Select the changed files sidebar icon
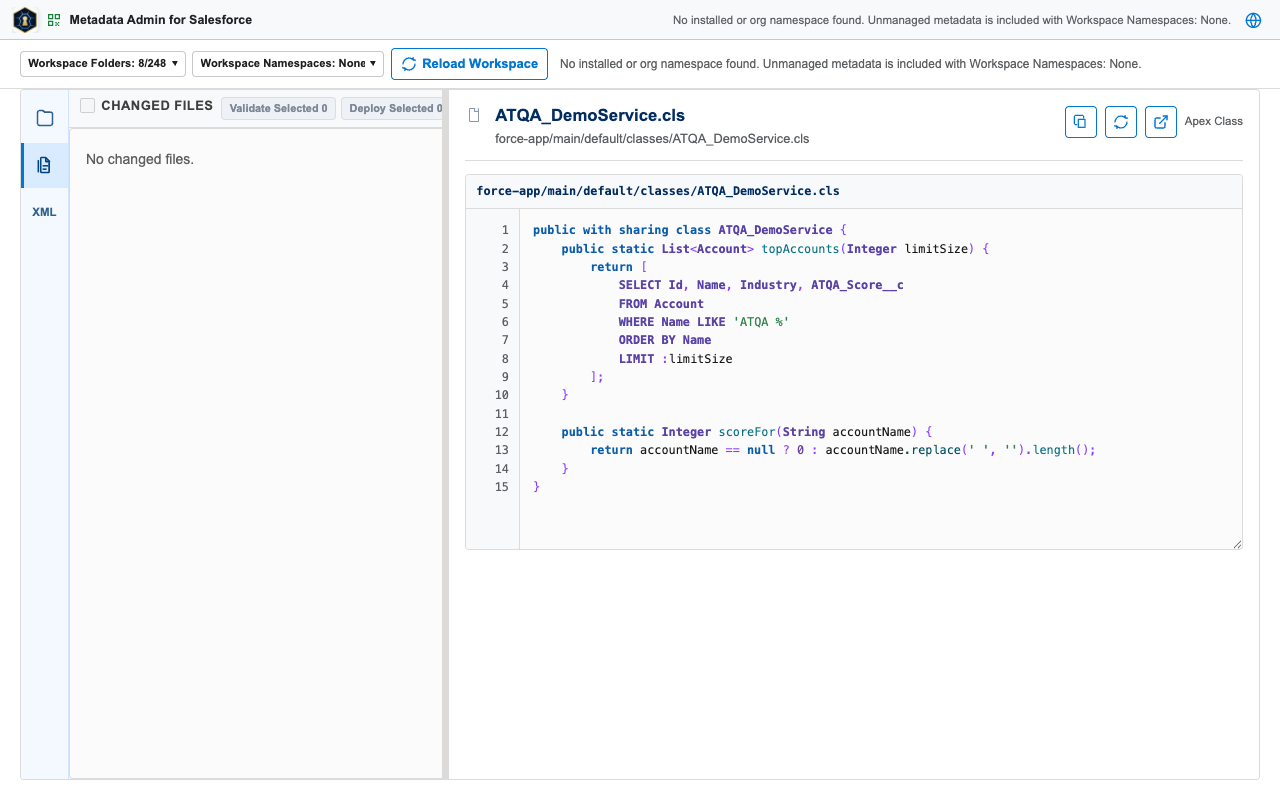1280x800 pixels. 45,165
